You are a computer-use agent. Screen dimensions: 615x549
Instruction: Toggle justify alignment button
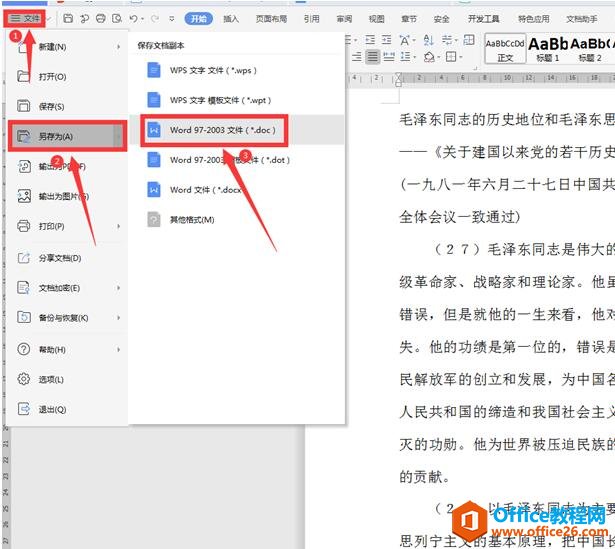click(x=372, y=57)
